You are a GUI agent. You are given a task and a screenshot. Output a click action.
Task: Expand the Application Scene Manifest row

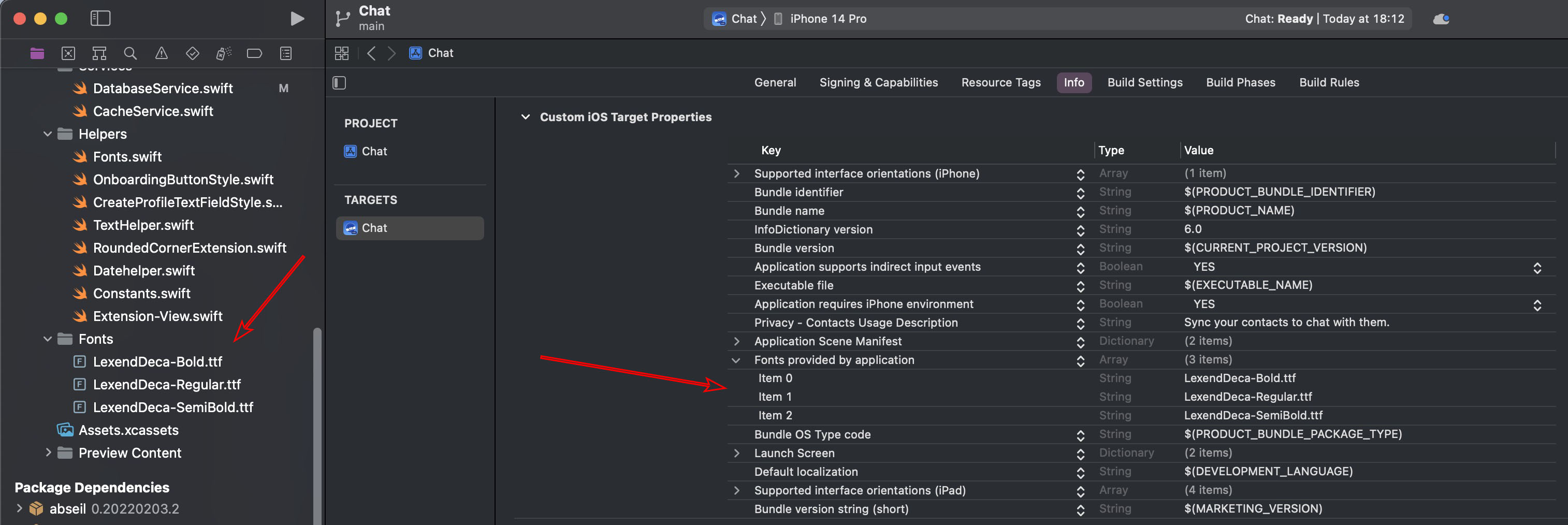click(x=736, y=341)
